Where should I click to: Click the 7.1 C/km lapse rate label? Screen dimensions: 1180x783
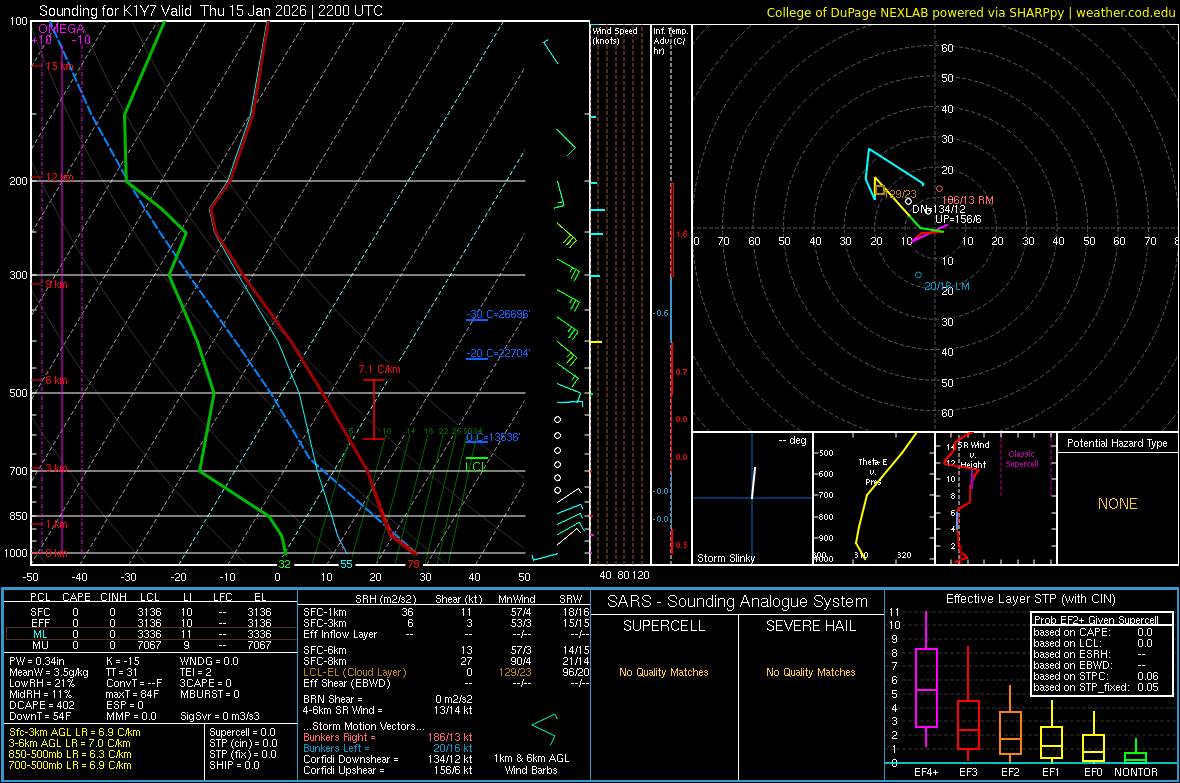tap(379, 369)
